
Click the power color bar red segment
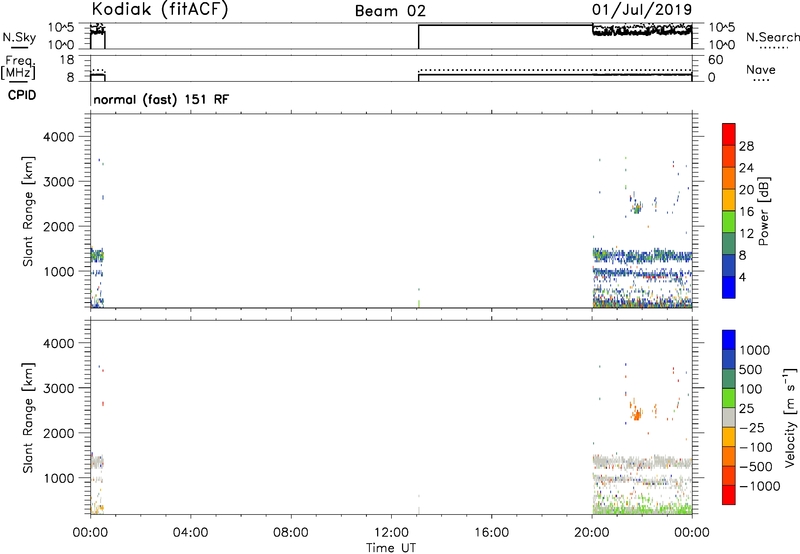(x=729, y=134)
